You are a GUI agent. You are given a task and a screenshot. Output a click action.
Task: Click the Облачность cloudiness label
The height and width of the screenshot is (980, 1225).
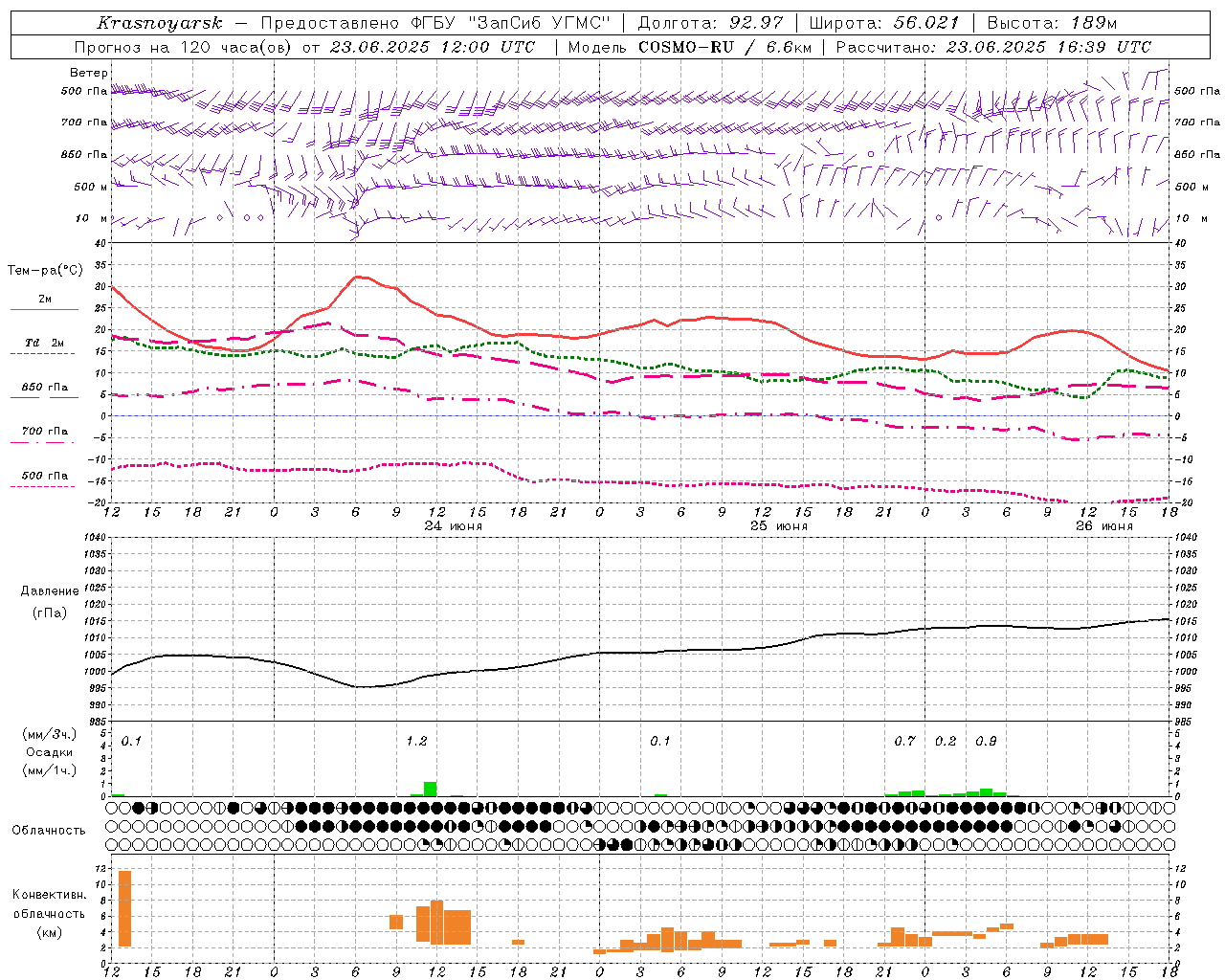pyautogui.click(x=49, y=830)
